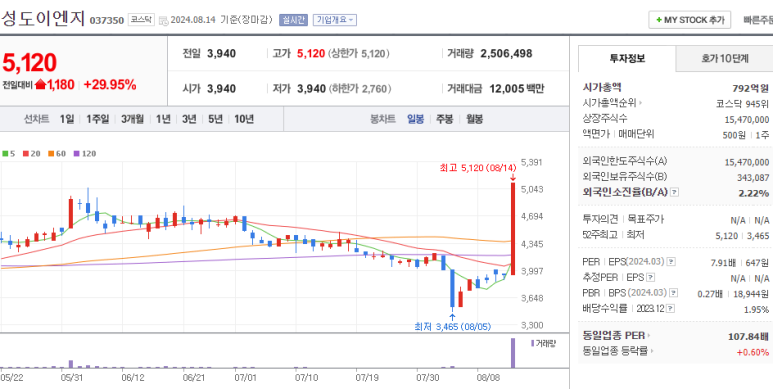
Task: Click the 동일업종 PER value 107.84배
Action: (748, 336)
